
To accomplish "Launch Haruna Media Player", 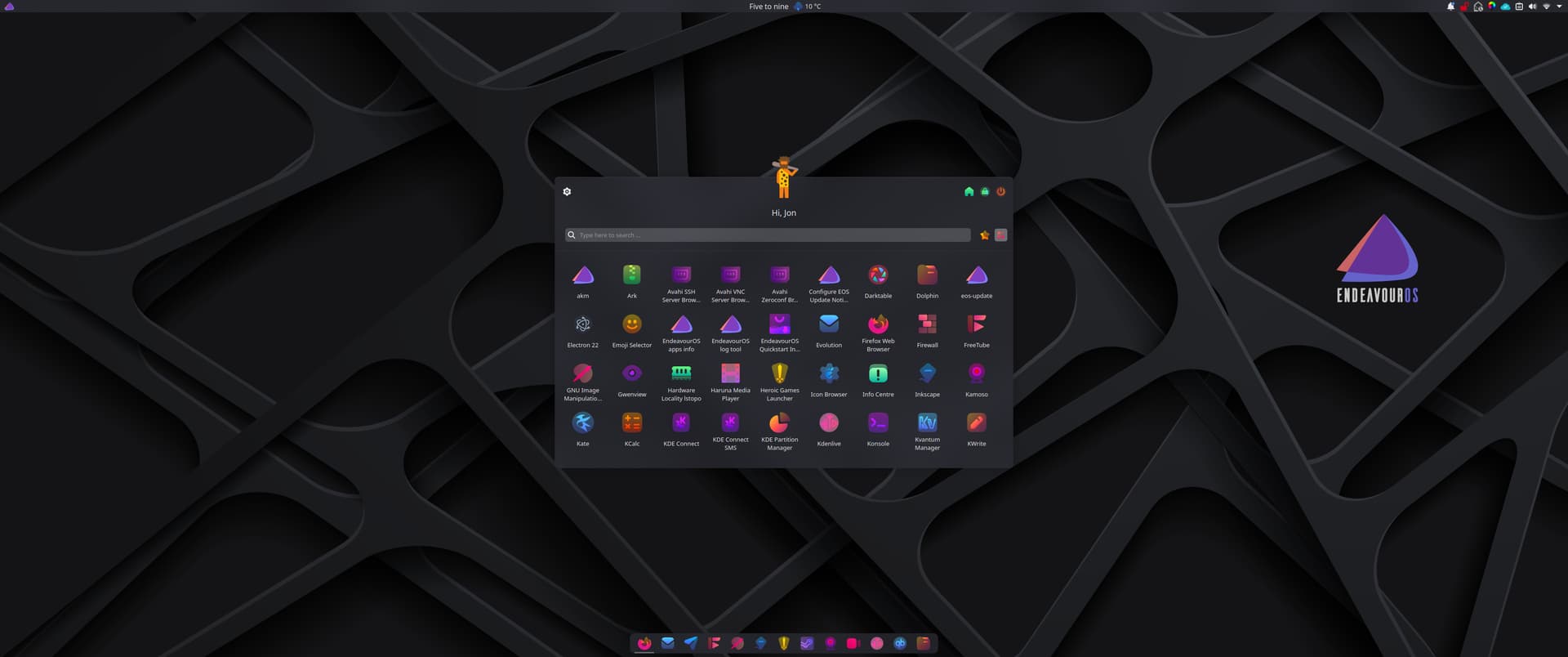I will point(730,382).
